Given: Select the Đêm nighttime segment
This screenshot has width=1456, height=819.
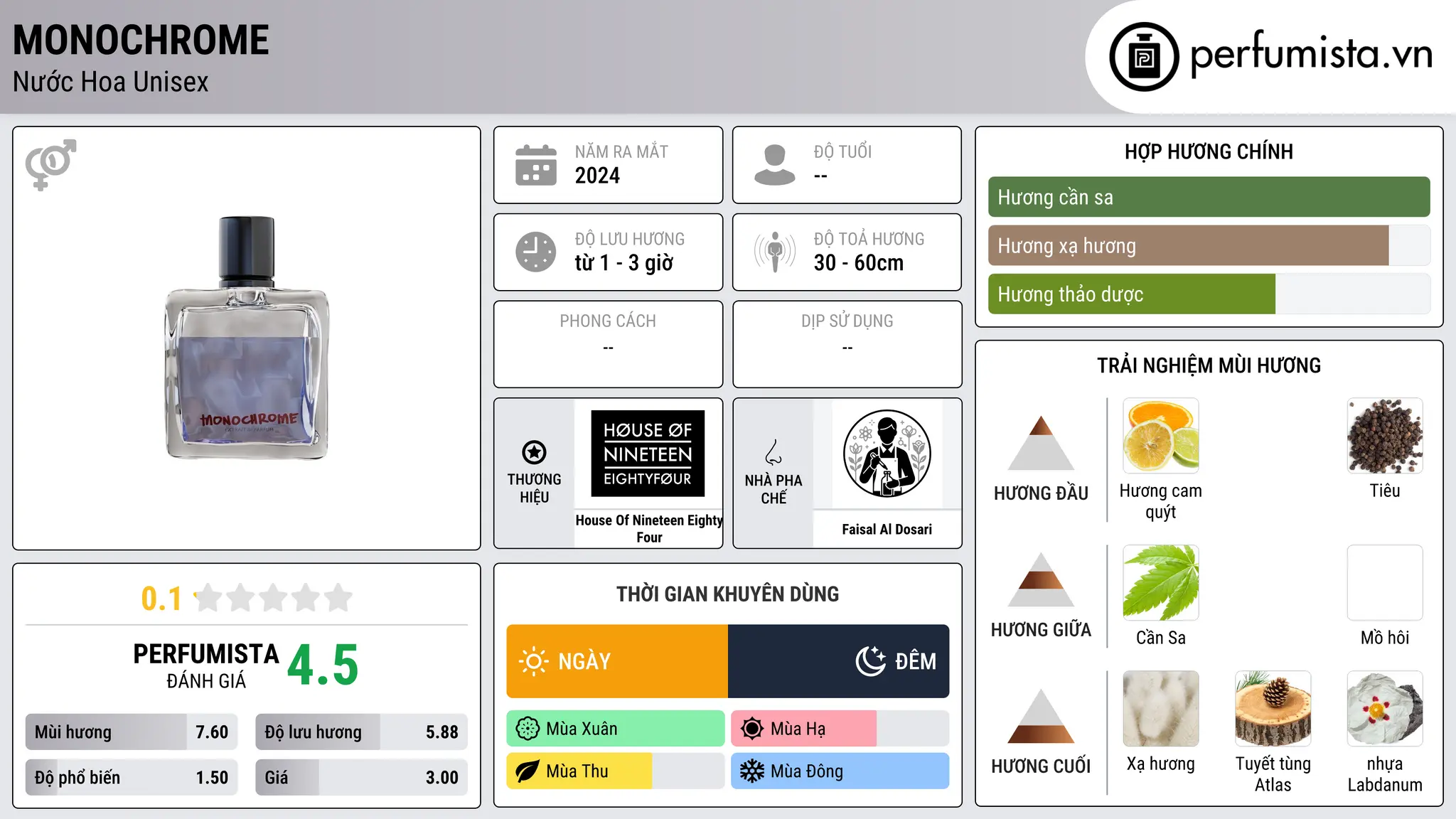Looking at the screenshot, I should [839, 661].
